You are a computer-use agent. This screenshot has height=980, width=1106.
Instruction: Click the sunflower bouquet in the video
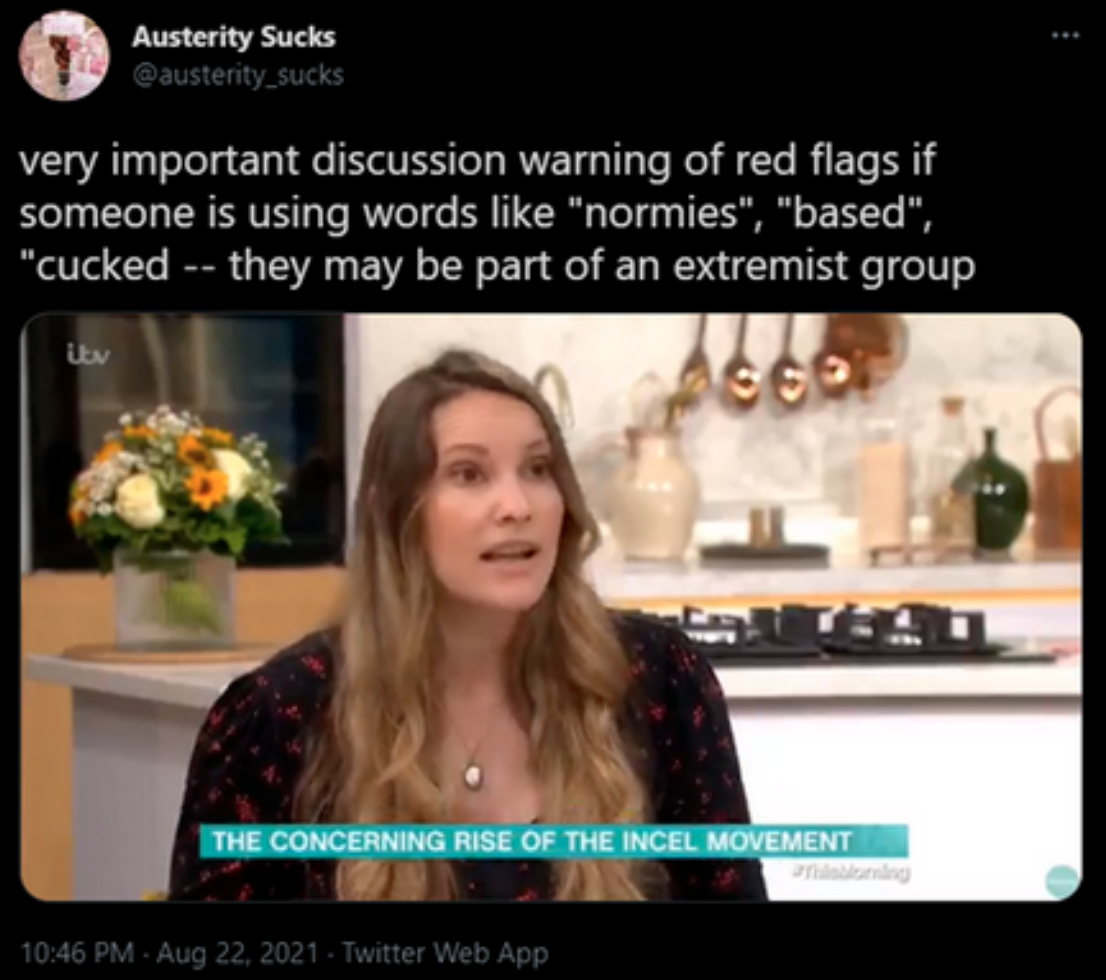[176, 480]
